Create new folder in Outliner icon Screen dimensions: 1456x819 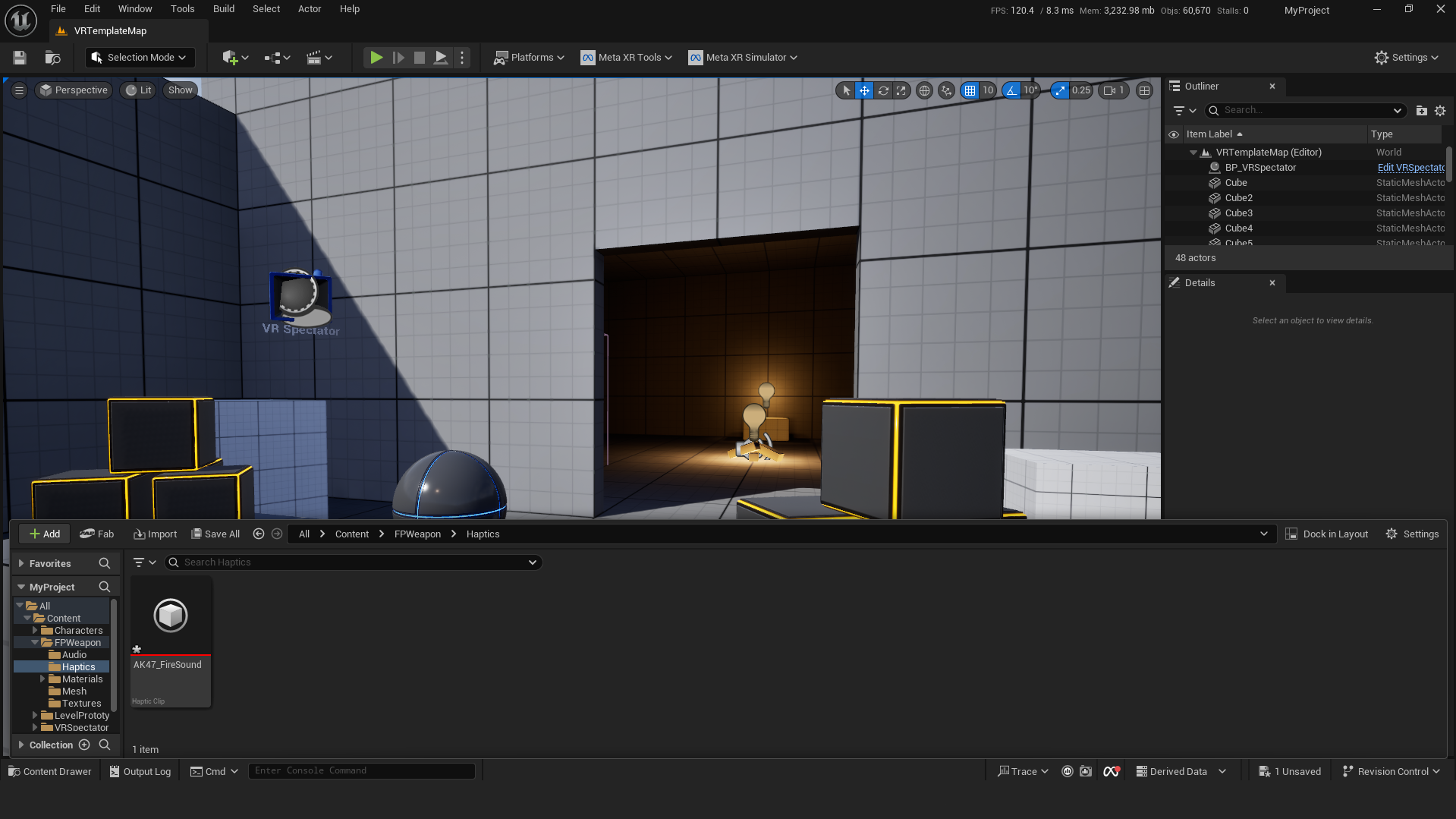click(1422, 111)
